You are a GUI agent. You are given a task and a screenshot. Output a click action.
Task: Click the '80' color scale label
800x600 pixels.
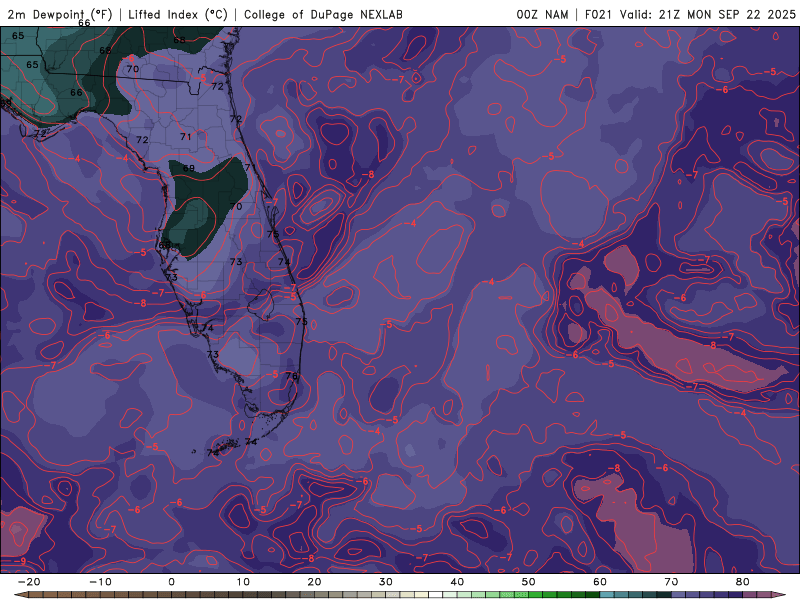click(x=743, y=582)
